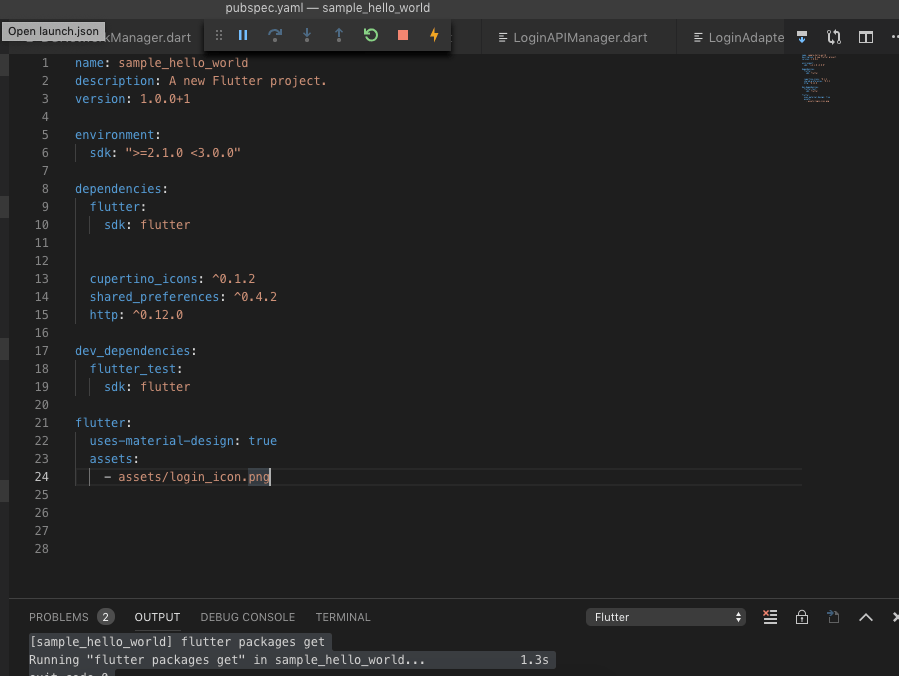Viewport: 899px width, 676px height.
Task: Click the Step Out debug icon
Action: pos(339,36)
